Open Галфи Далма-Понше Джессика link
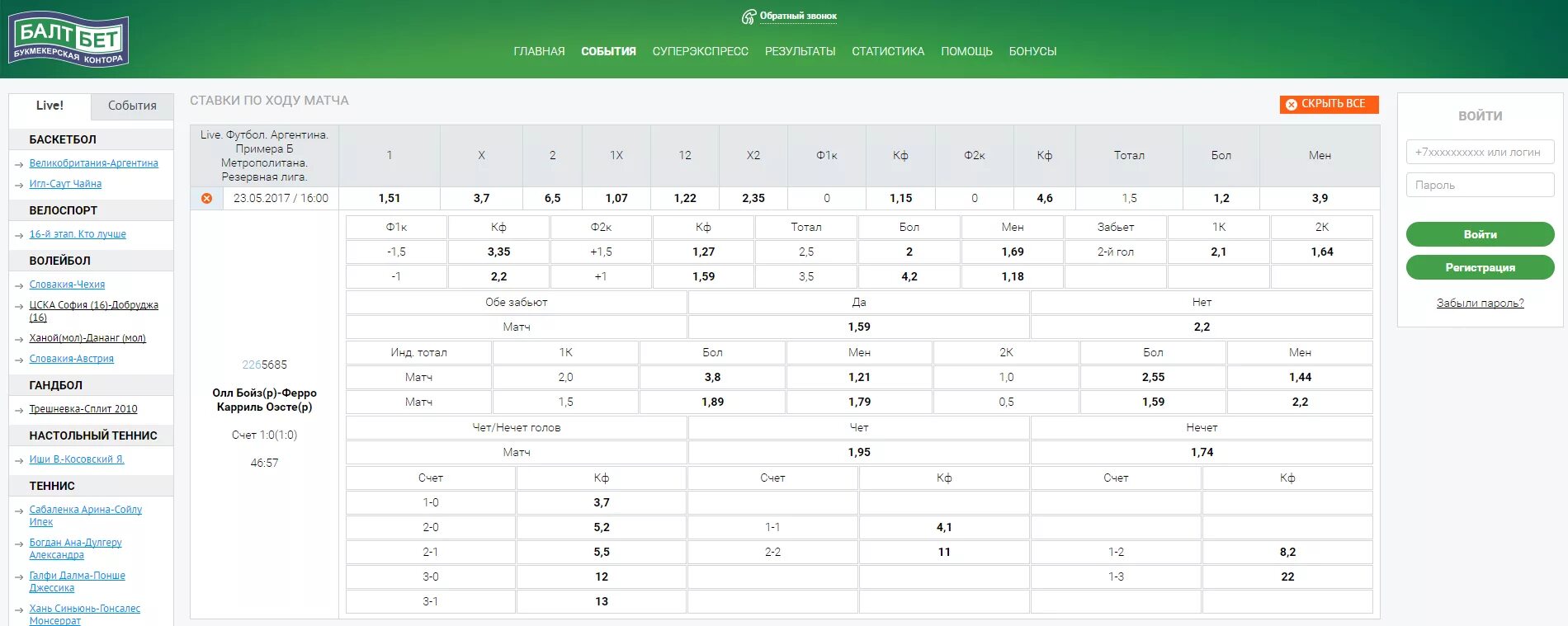The image size is (1568, 626). coord(77,581)
